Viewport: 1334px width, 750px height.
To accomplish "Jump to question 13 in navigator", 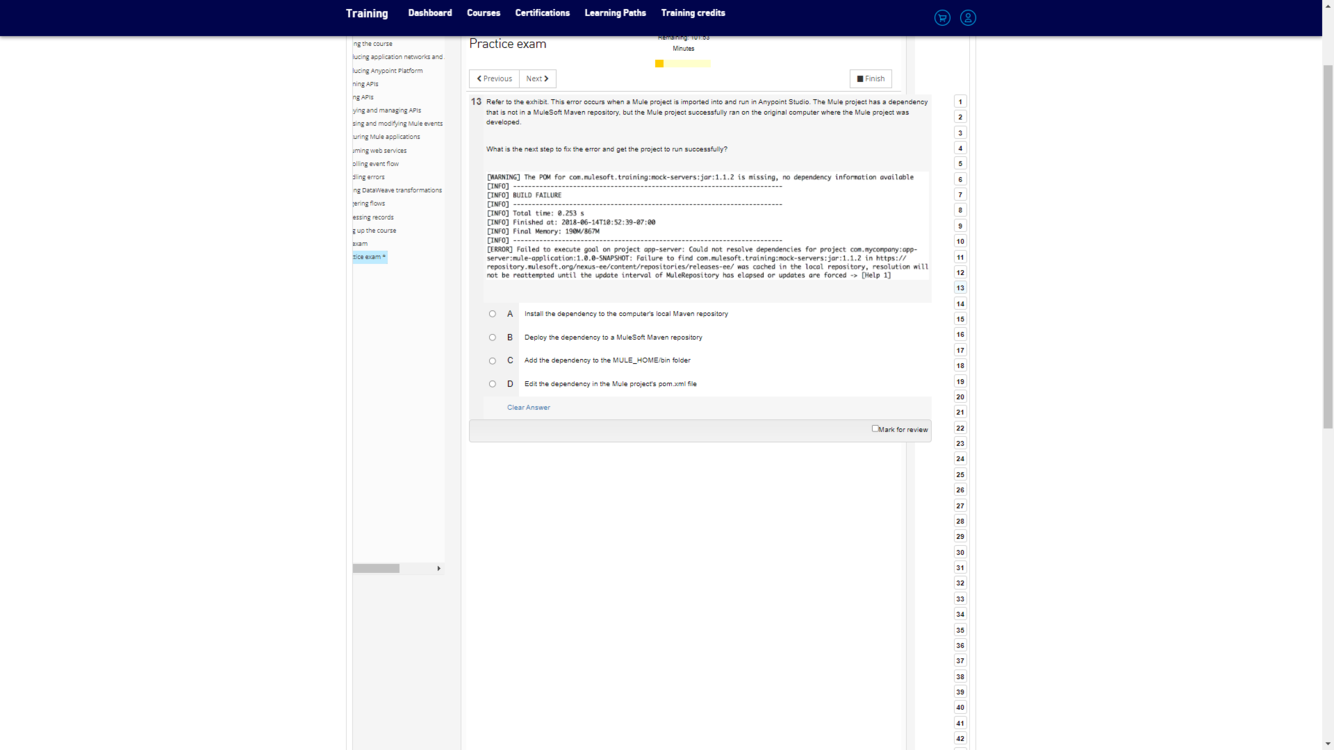I will 960,288.
